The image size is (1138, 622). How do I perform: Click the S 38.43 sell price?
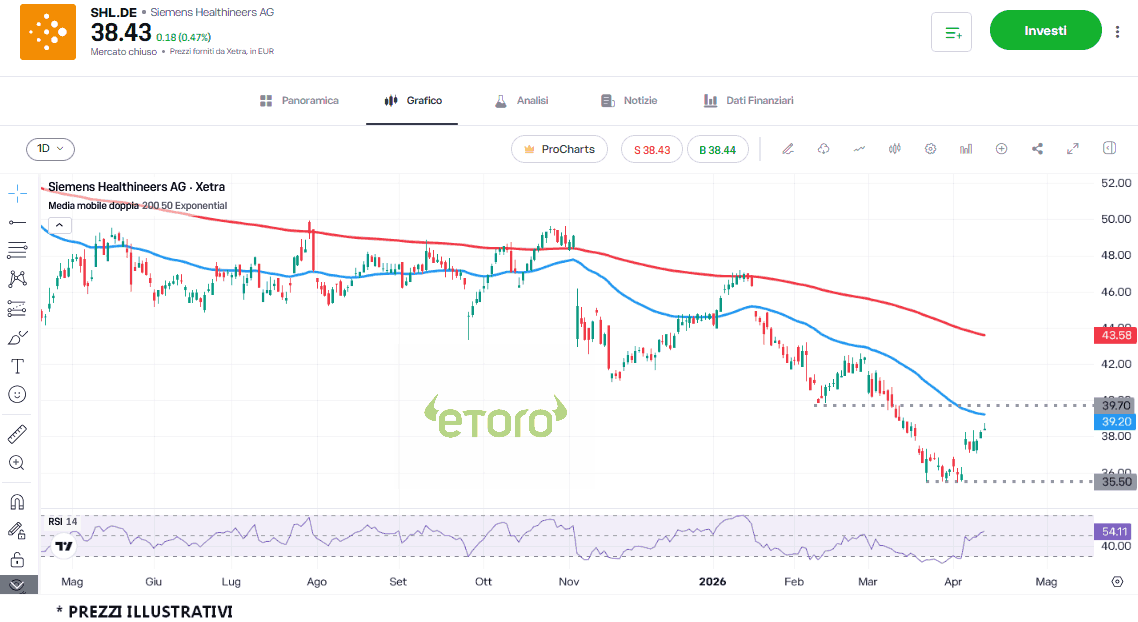click(651, 150)
